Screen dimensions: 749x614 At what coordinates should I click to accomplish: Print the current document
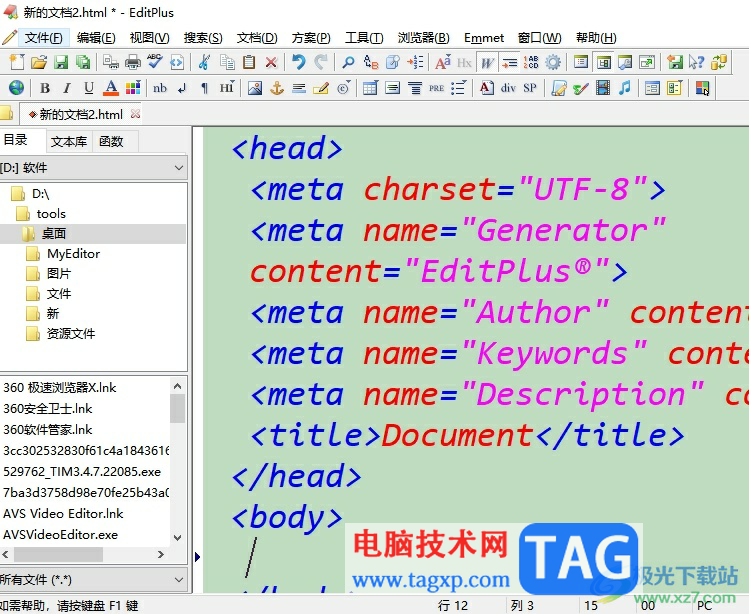(133, 62)
